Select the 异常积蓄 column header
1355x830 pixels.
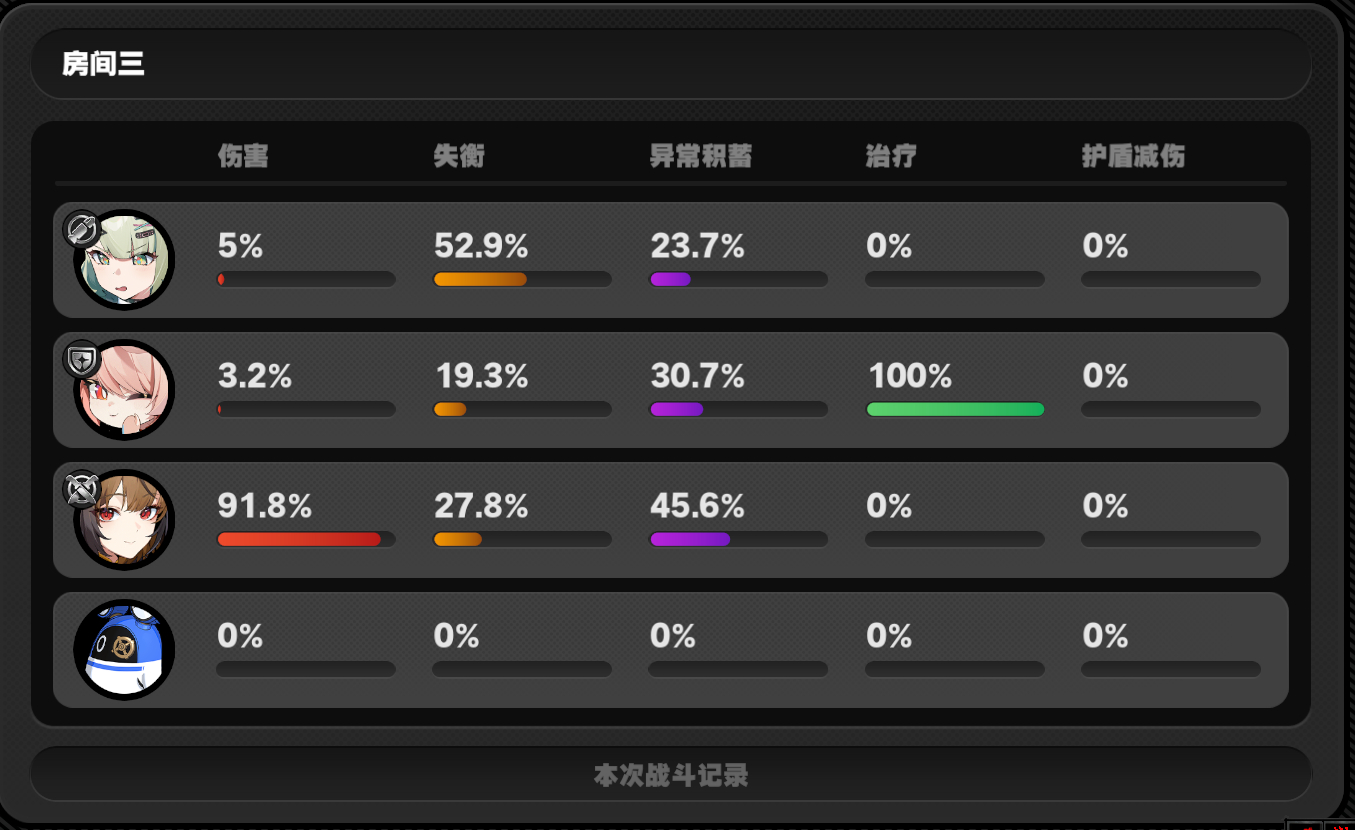(701, 156)
